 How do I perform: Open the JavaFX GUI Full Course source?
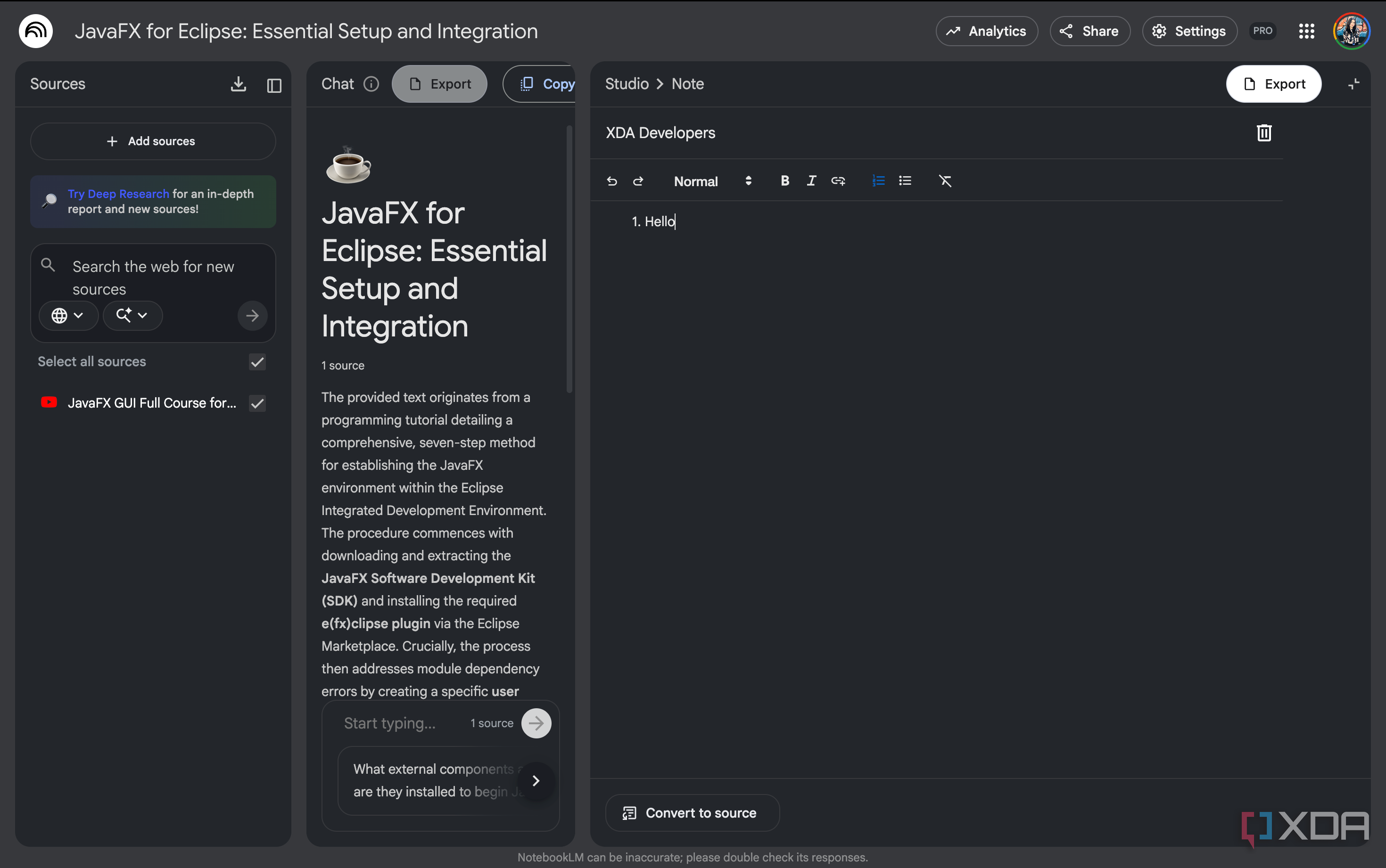point(152,403)
